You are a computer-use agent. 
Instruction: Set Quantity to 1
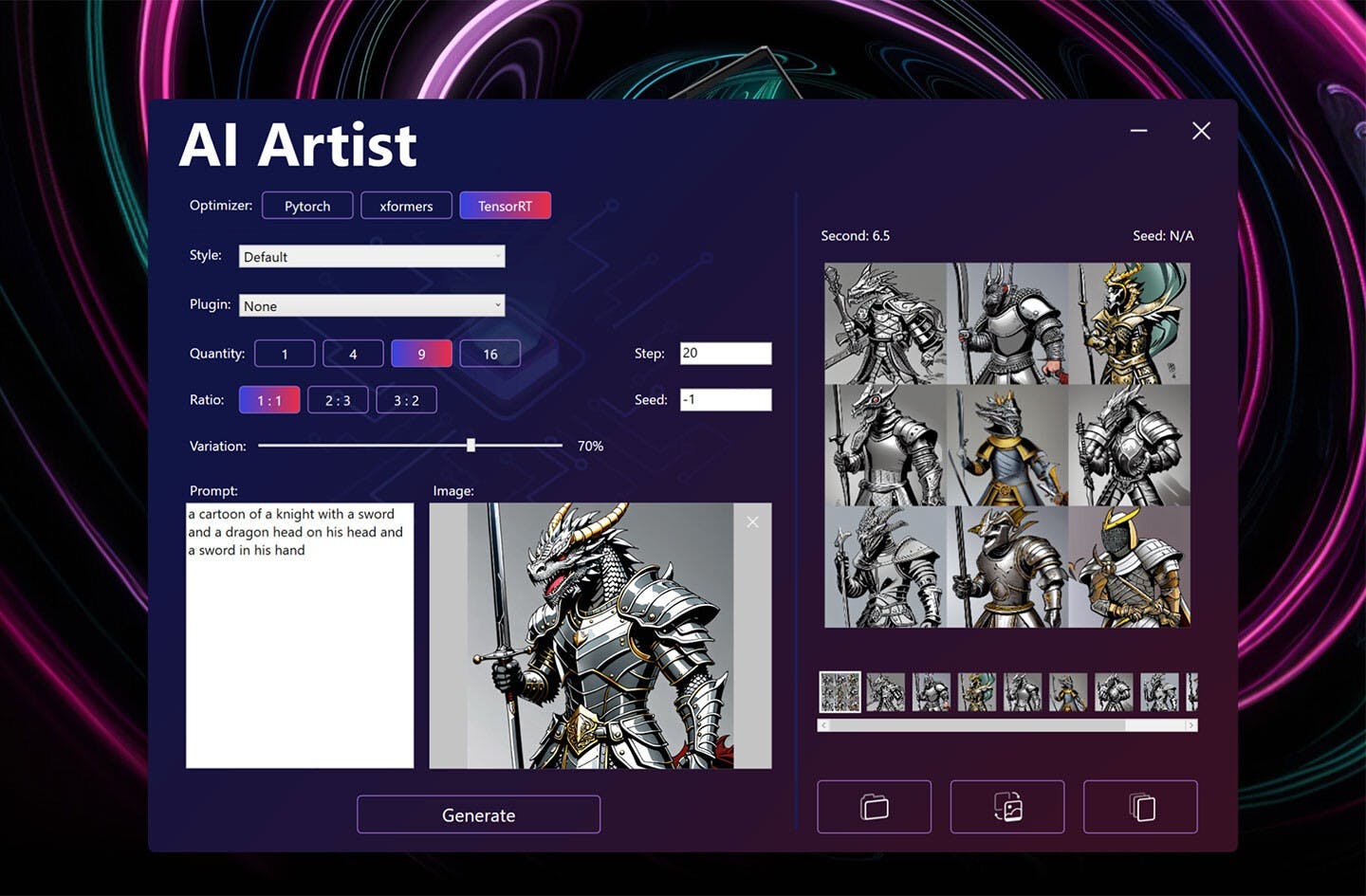[285, 354]
